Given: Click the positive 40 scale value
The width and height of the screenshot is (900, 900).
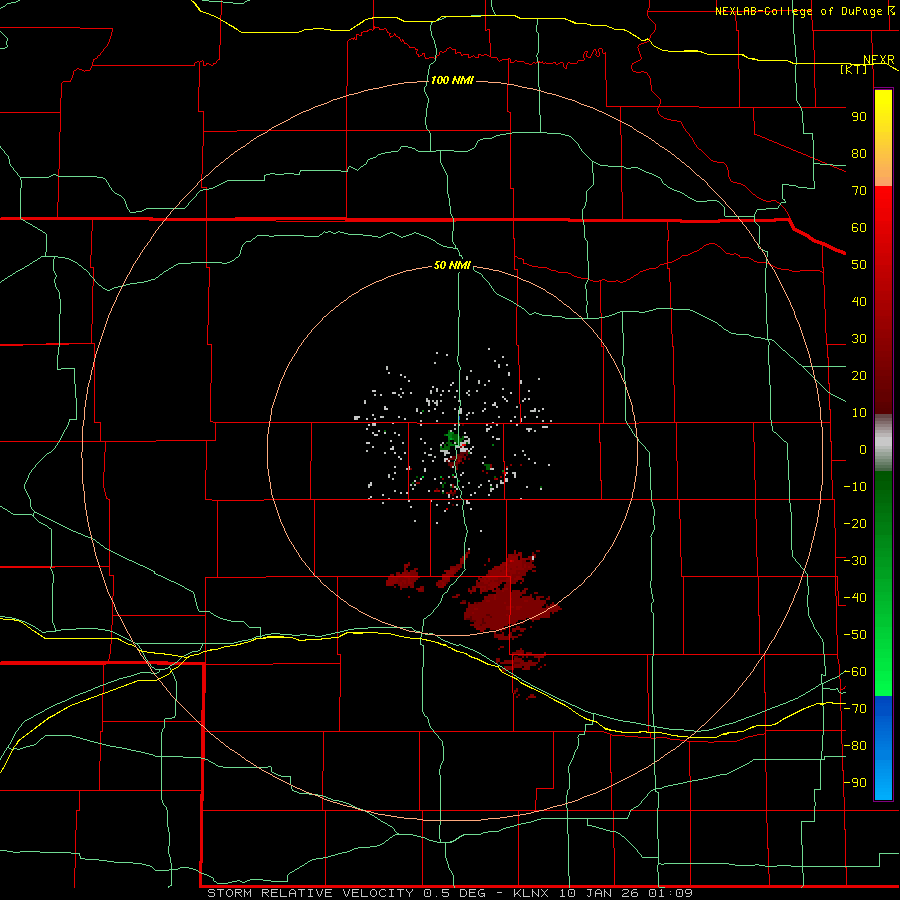Looking at the screenshot, I should [x=859, y=301].
